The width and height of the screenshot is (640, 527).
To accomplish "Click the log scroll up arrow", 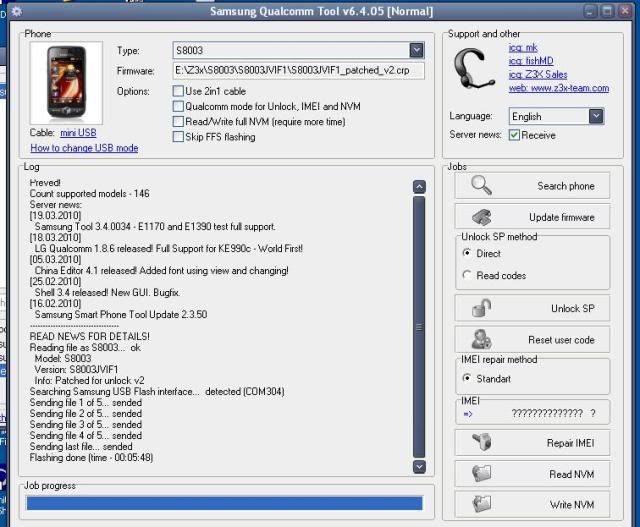I will [x=419, y=187].
